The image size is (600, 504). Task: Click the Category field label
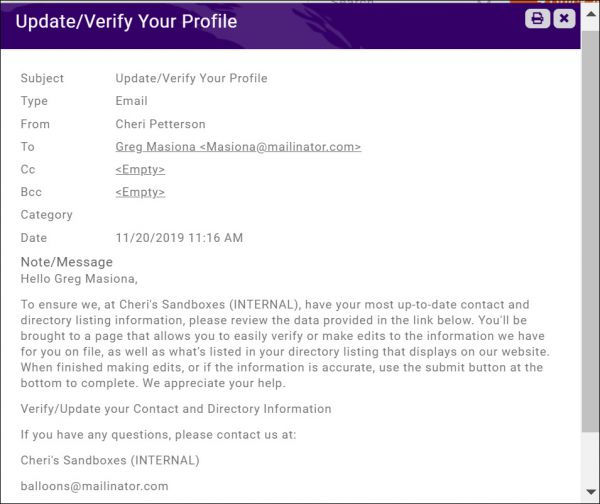tap(47, 215)
